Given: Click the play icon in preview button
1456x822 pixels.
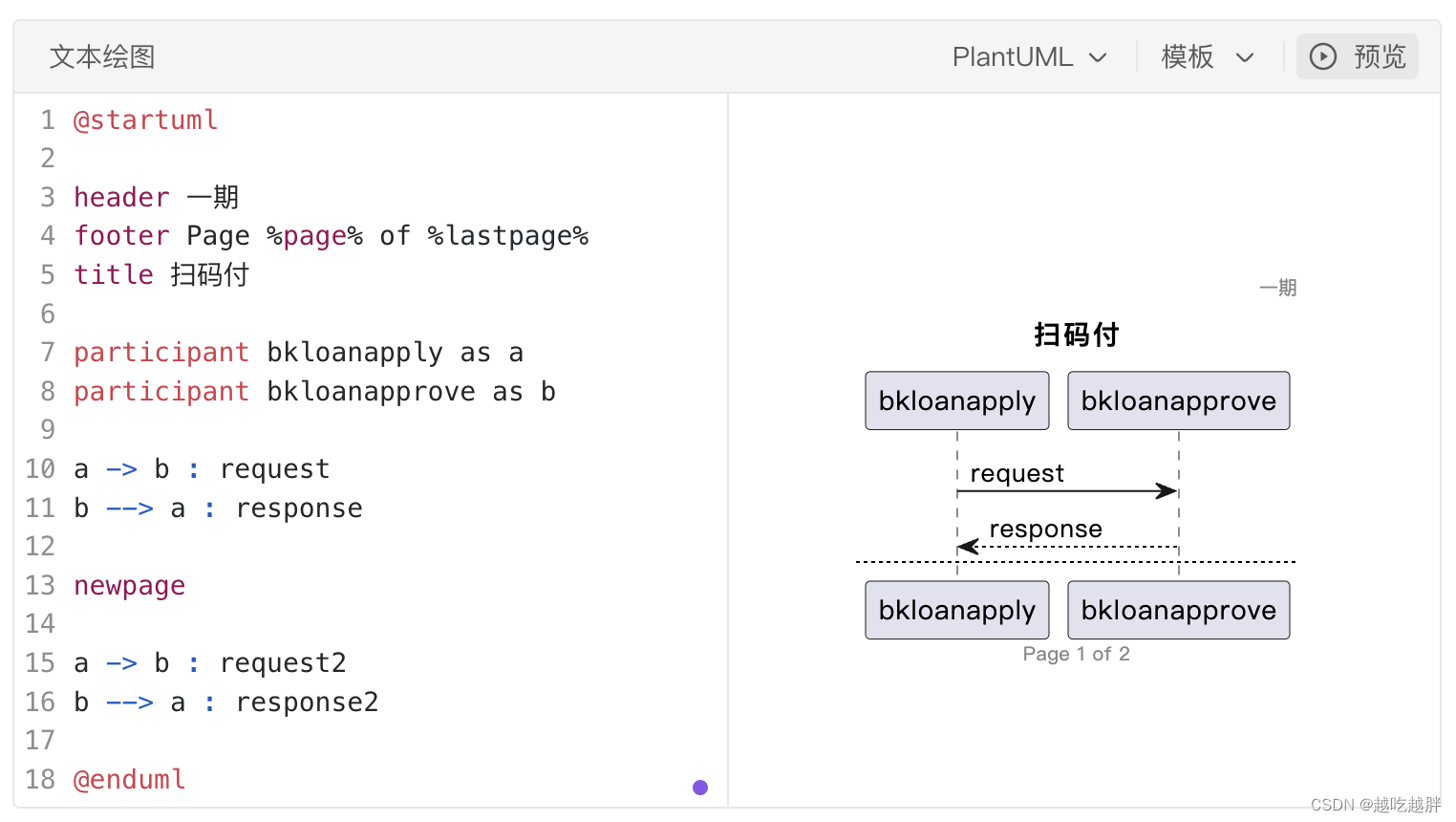Looking at the screenshot, I should pos(1322,57).
